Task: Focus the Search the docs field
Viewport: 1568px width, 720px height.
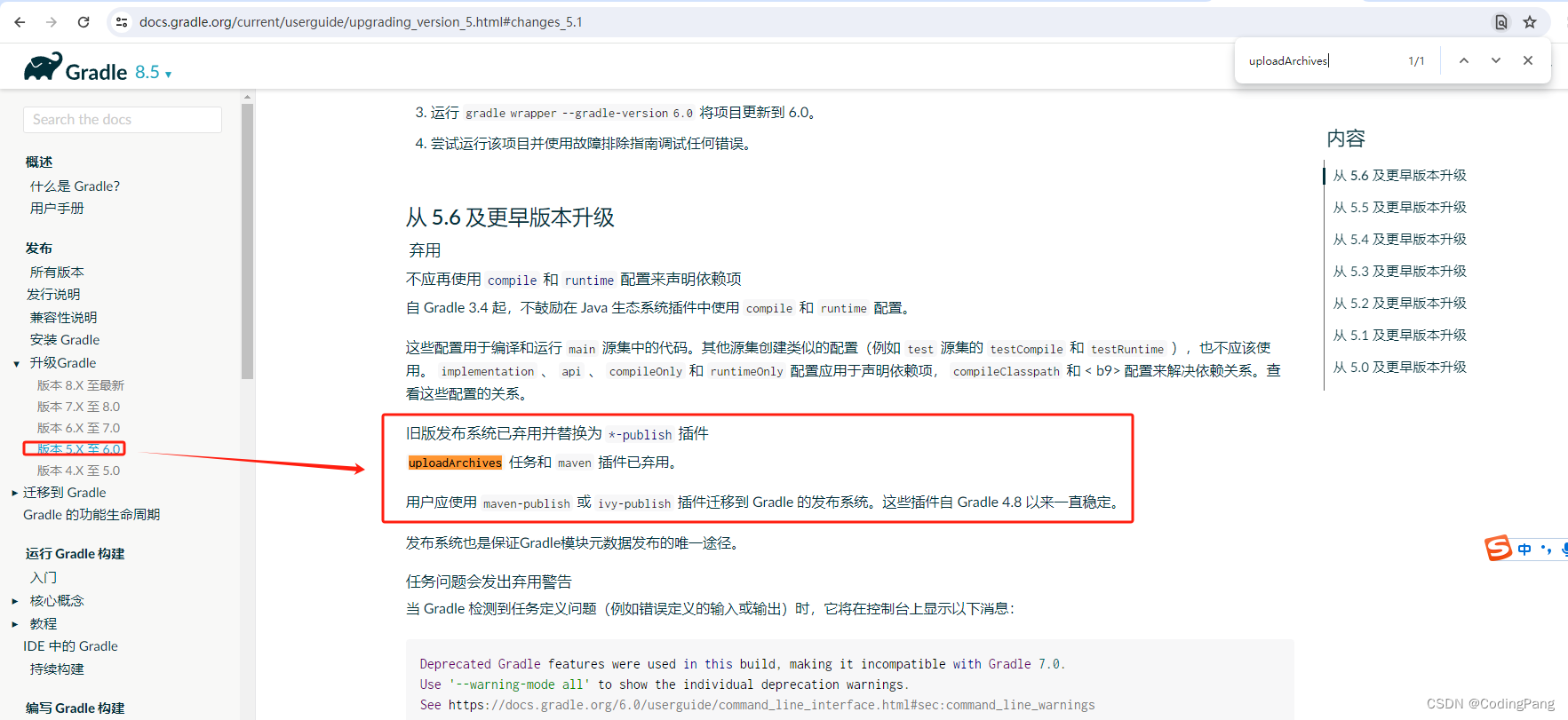Action: 123,120
